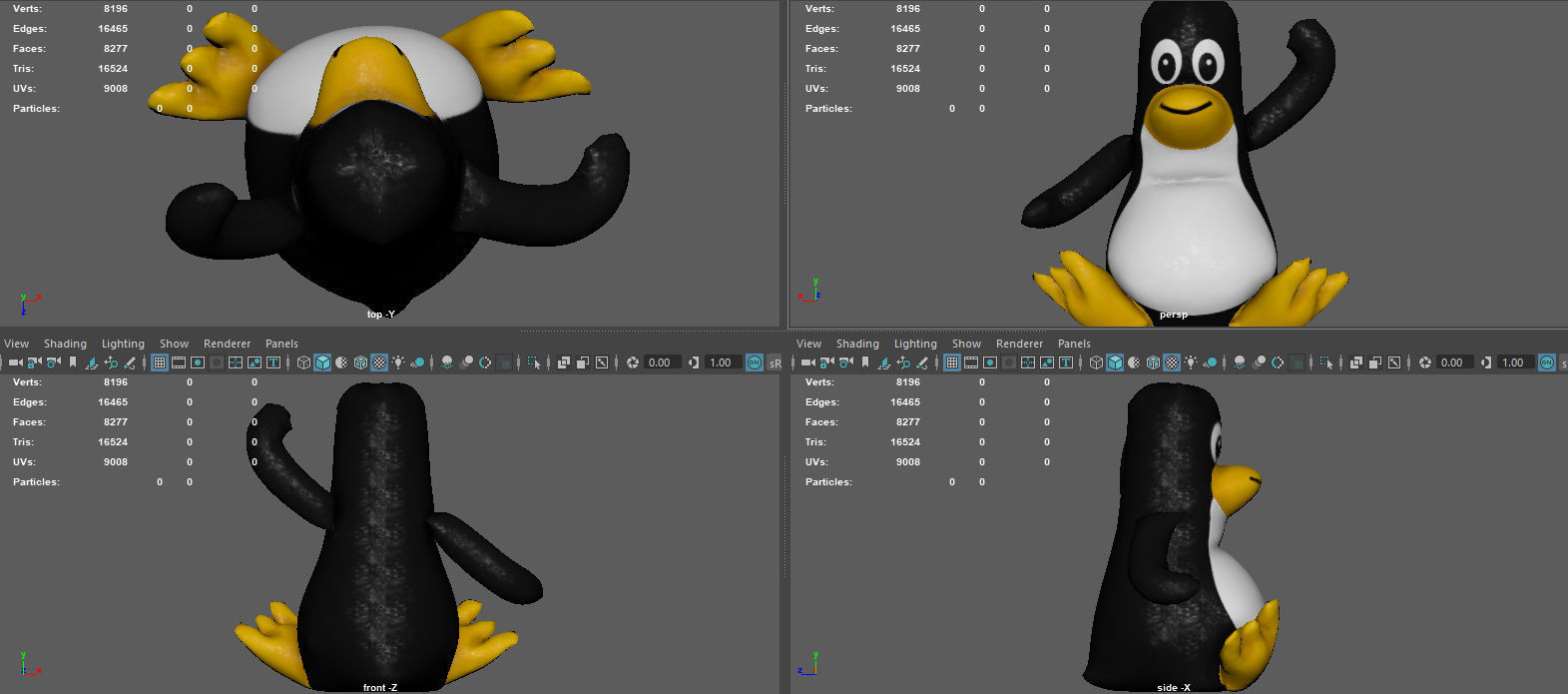Toggle Lock Camera icon in side -X panel
The image size is (1568, 694).
[826, 362]
